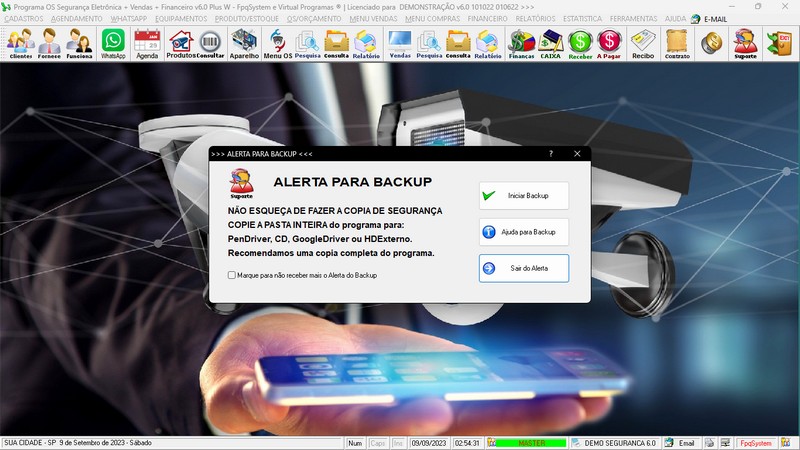Click the DEMO SEGURANCA 6.0 status entry
Viewport: 800px width, 450px height.
coord(614,443)
